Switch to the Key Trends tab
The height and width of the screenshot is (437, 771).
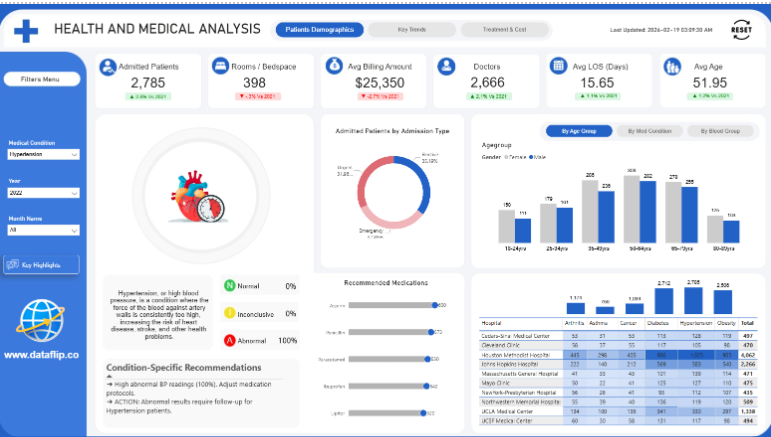point(411,30)
